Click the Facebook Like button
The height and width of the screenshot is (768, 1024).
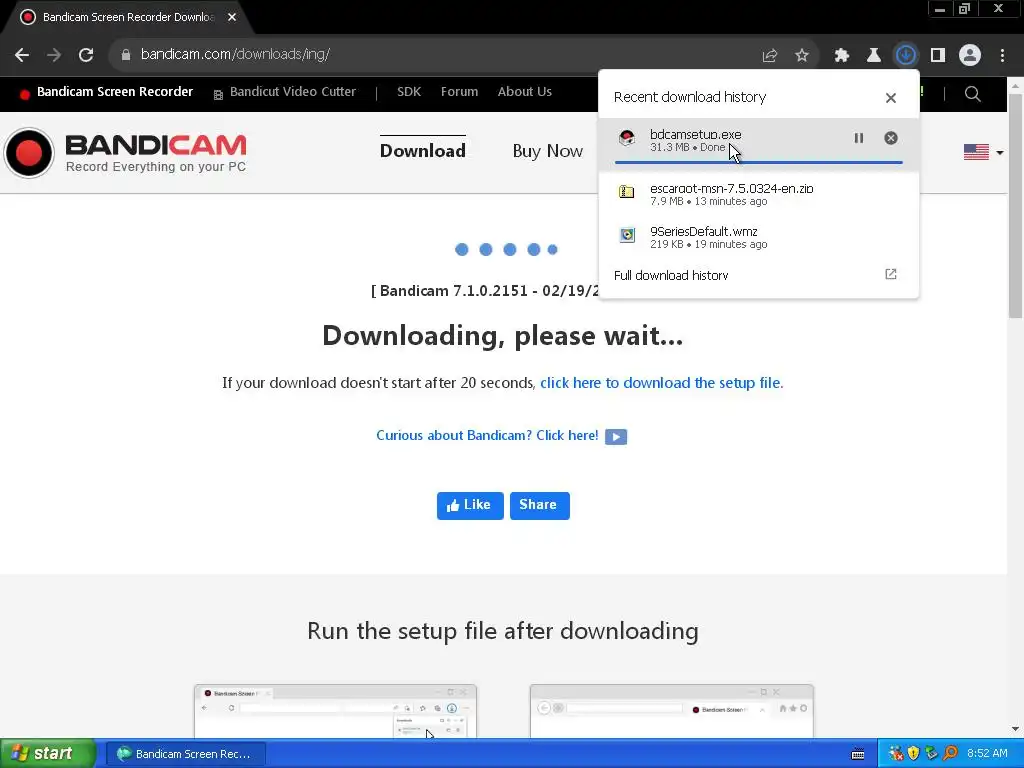(x=470, y=505)
